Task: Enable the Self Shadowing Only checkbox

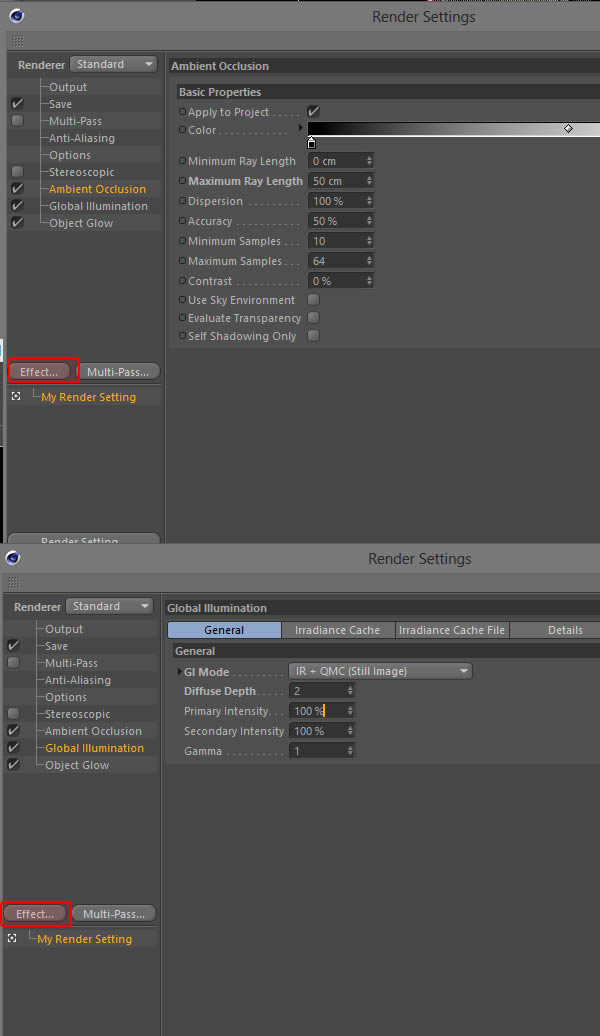Action: click(x=313, y=336)
